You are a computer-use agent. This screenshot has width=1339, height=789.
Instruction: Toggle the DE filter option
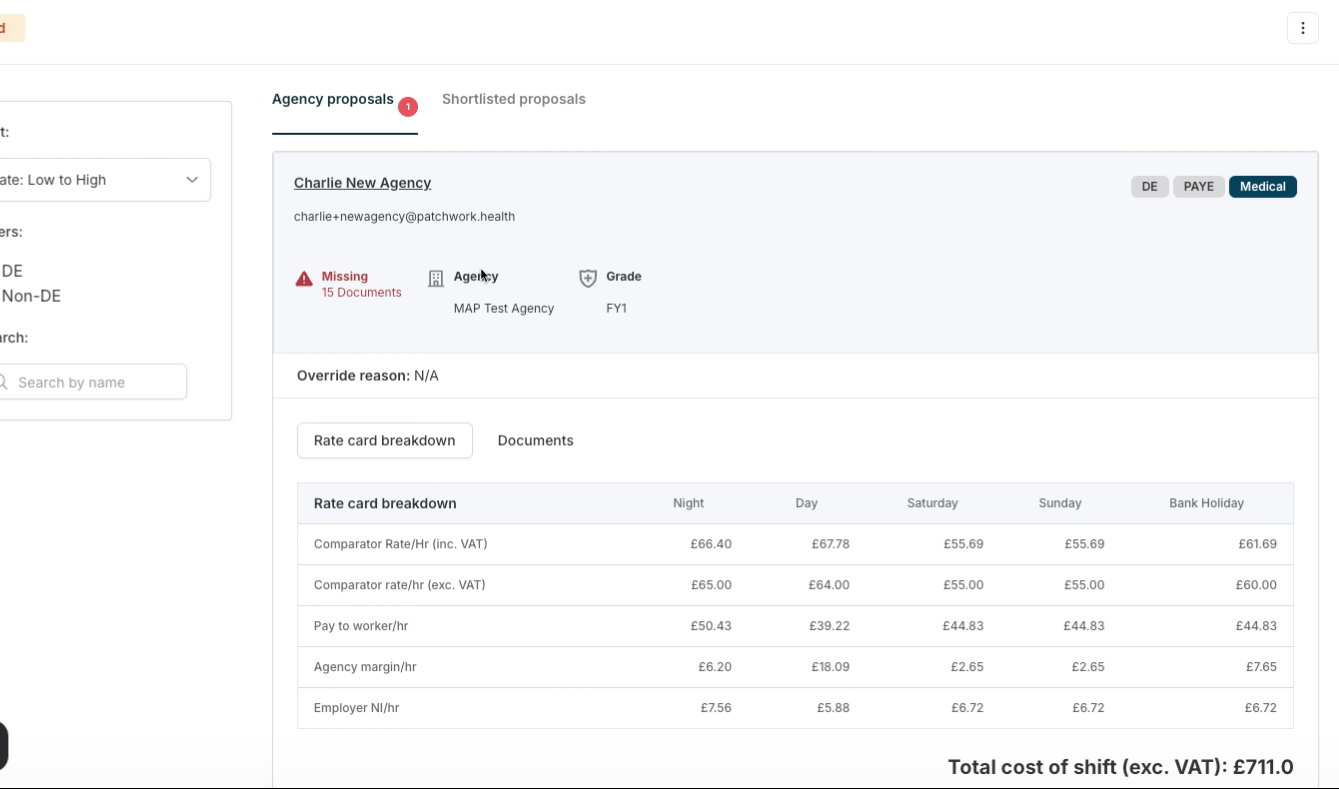pos(12,271)
